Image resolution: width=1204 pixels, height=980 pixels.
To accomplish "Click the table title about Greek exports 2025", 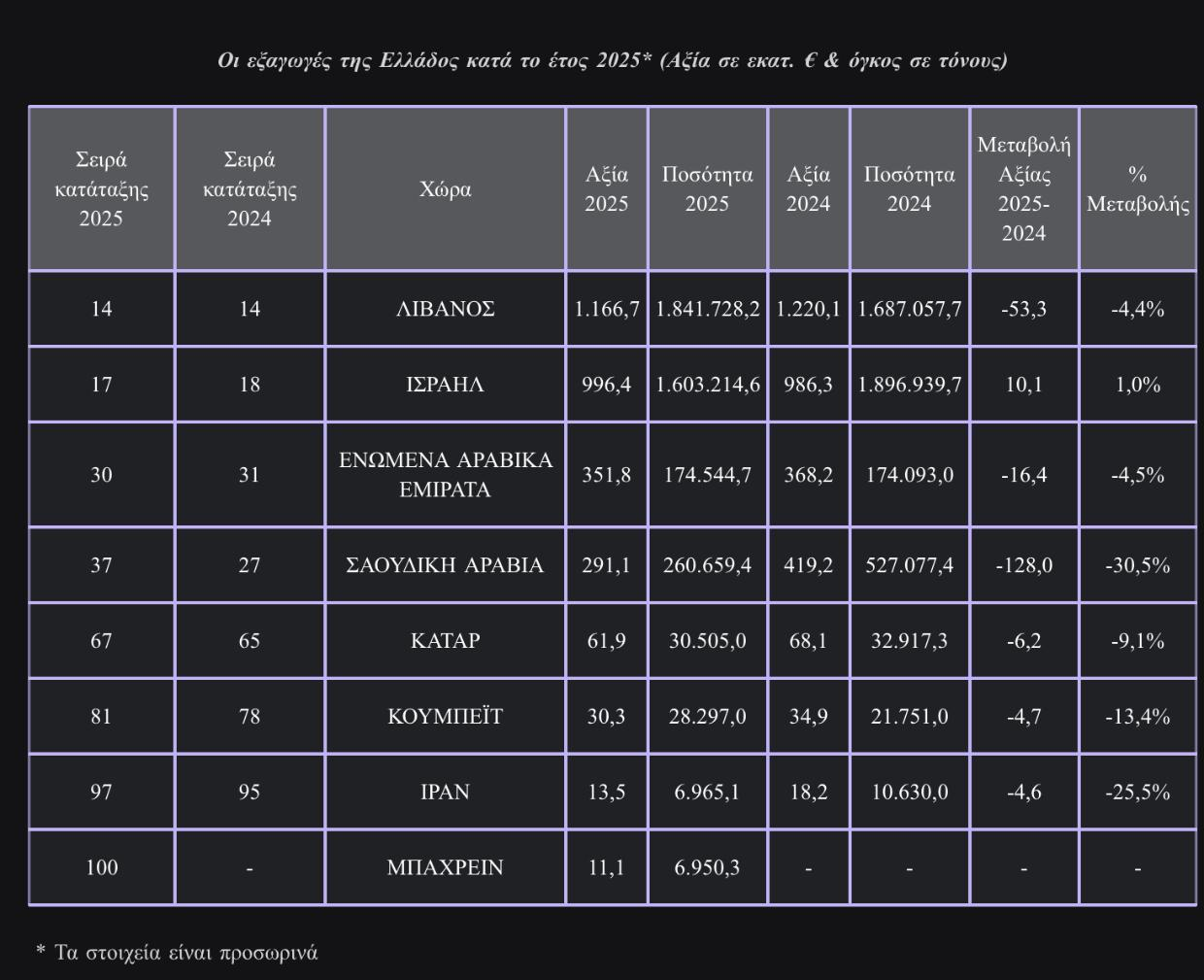I will click(x=612, y=60).
